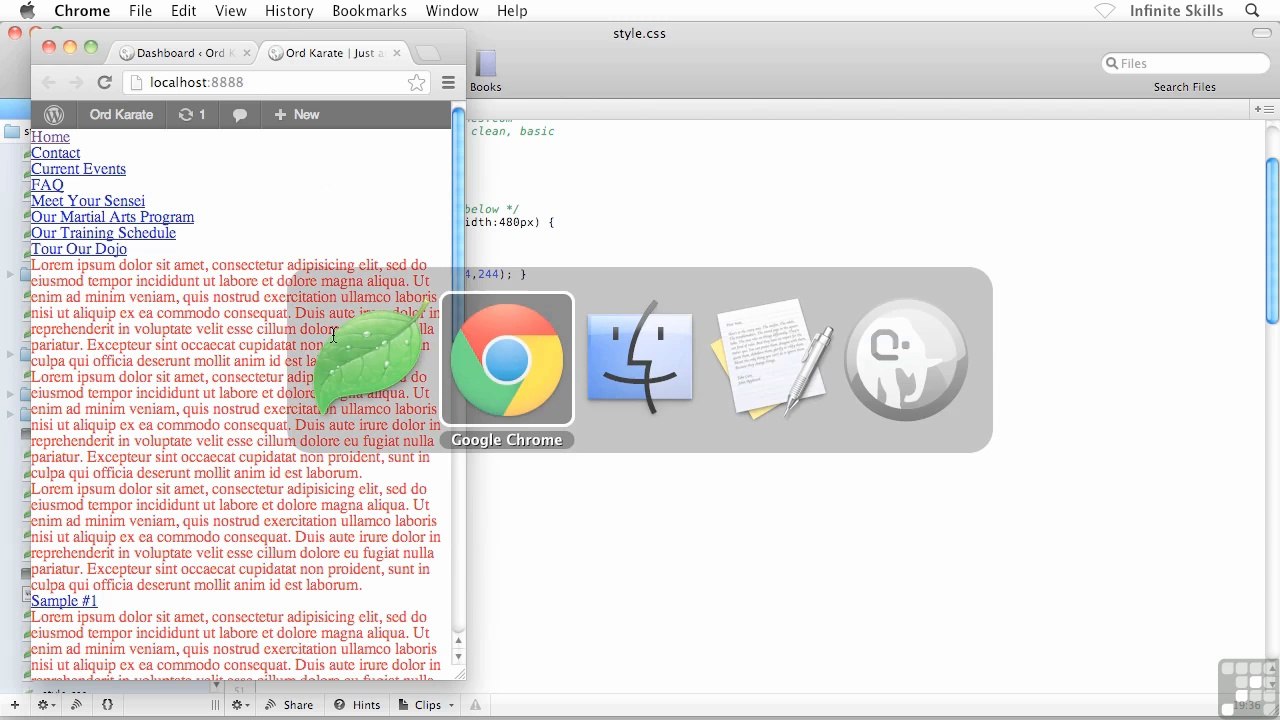Close the Ord Karate Chrome tab
This screenshot has height=720, width=1280.
tap(397, 53)
